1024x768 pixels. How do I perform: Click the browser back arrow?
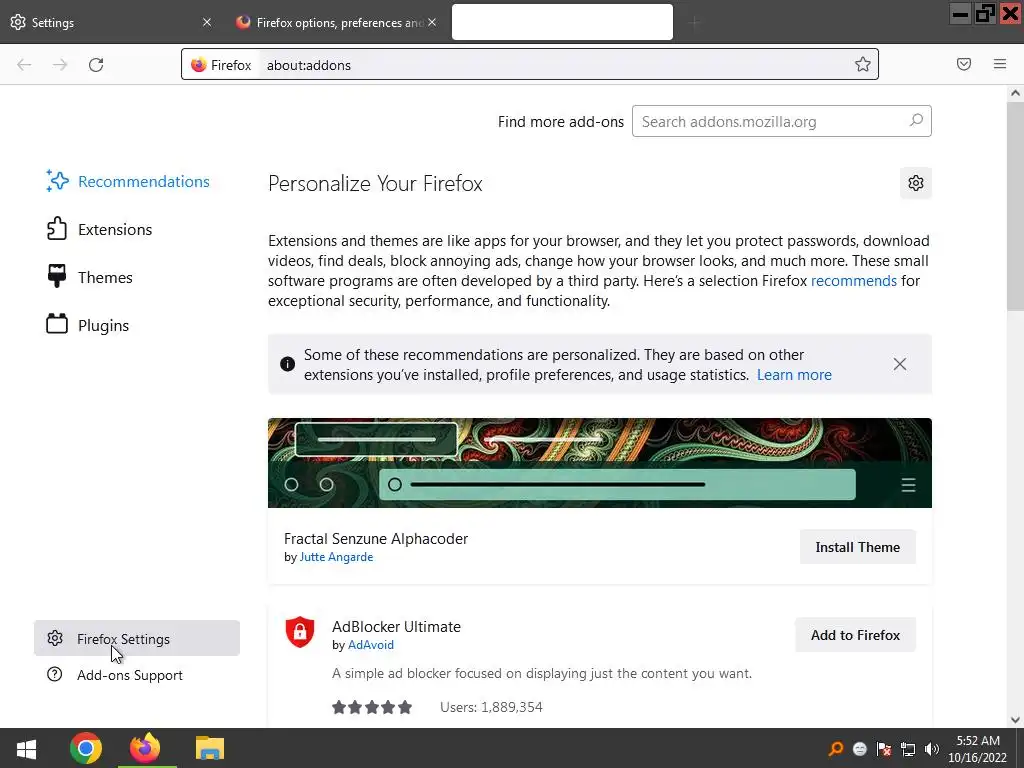pos(24,65)
